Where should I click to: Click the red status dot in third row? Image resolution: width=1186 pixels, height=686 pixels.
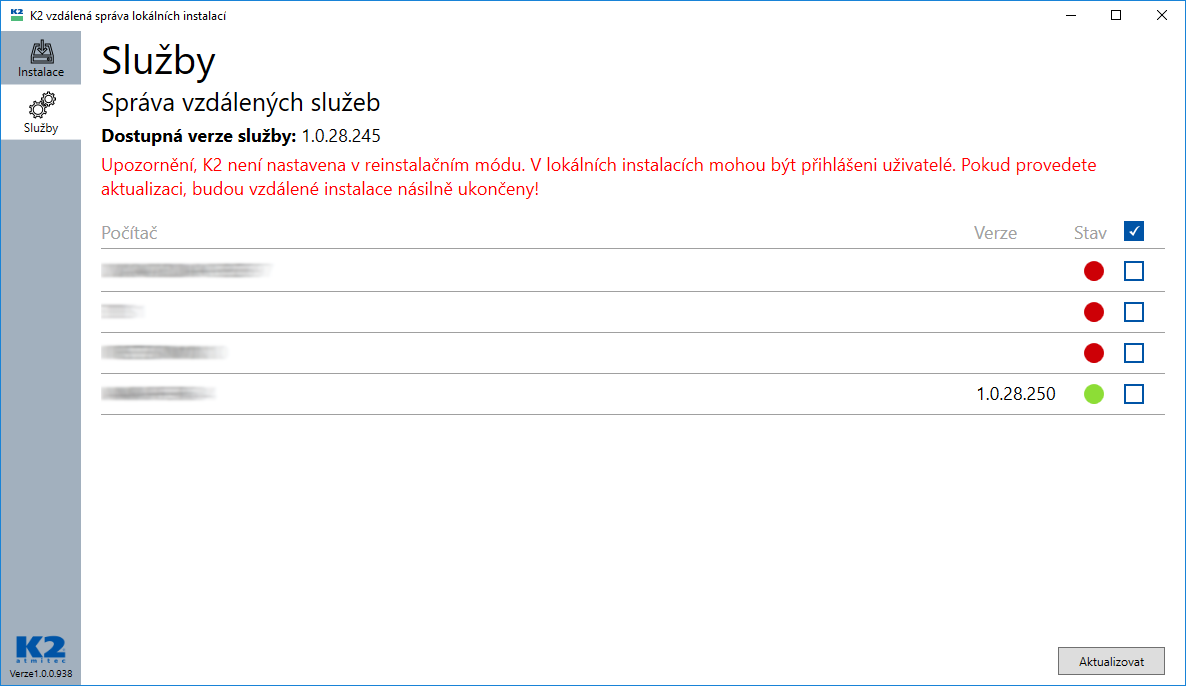click(1094, 352)
